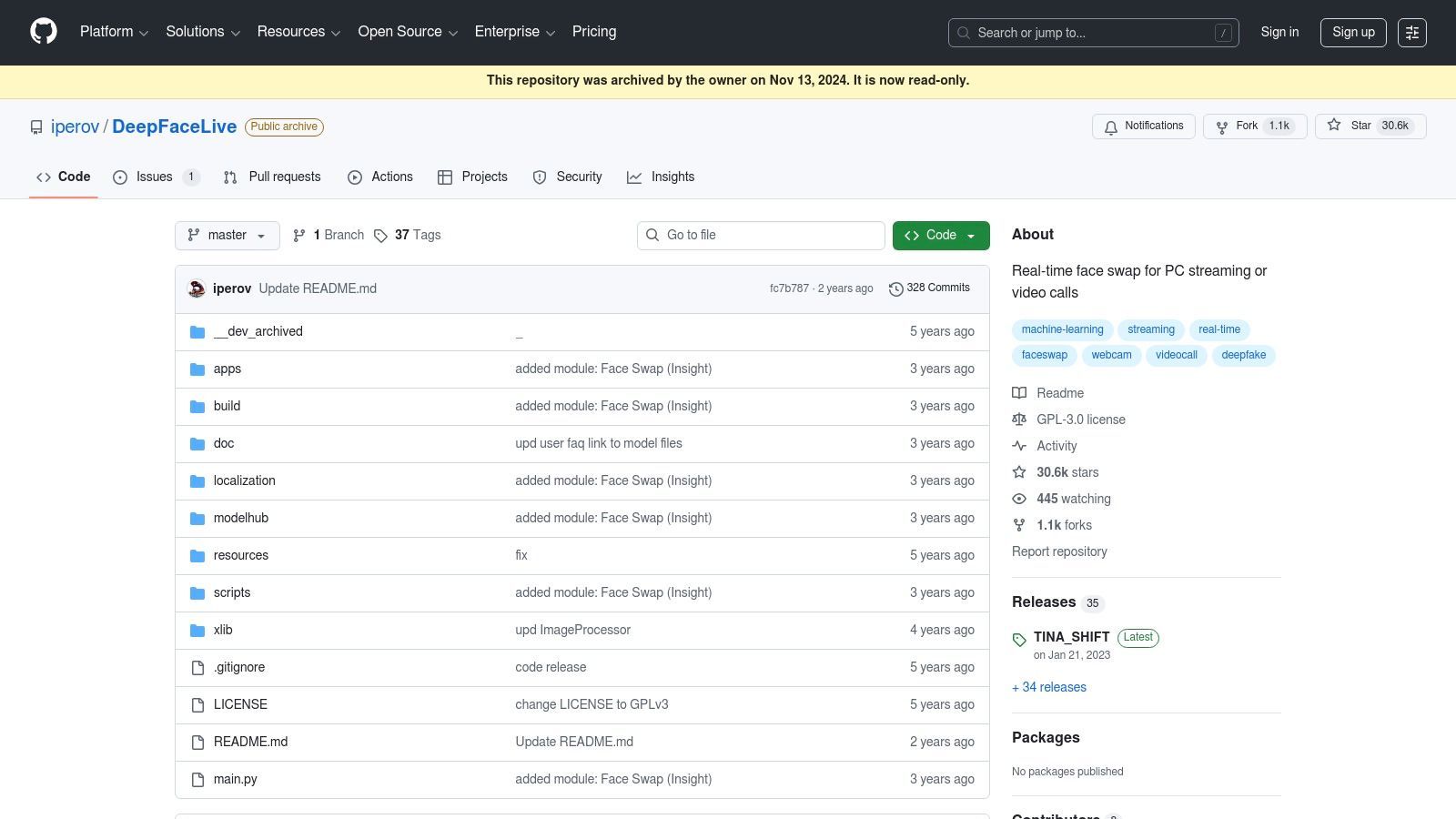Screen dimensions: 1456x819
Task: Click the watching eye icon
Action: [x=1019, y=499]
